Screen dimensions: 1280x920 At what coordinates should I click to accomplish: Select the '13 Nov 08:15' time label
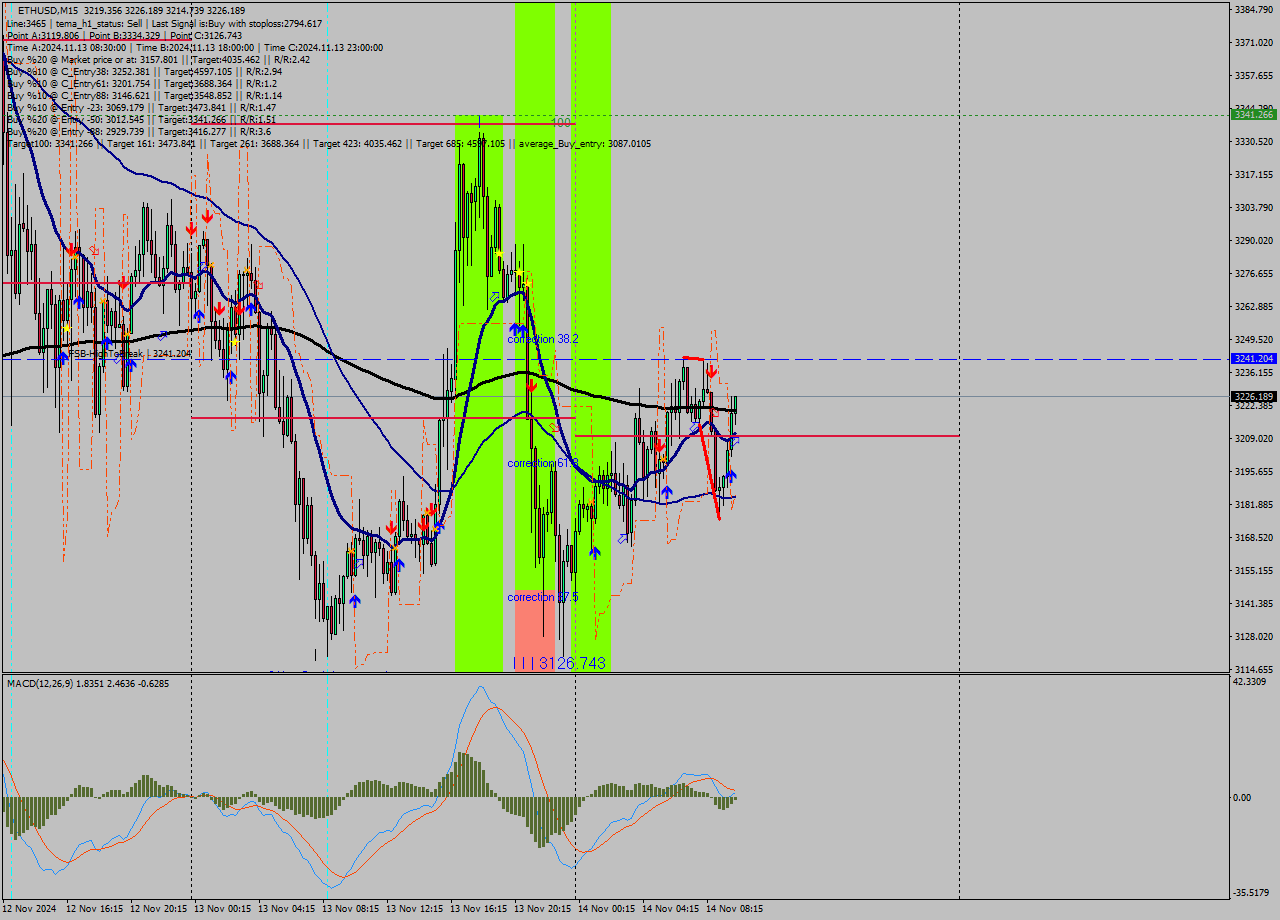pyautogui.click(x=350, y=909)
